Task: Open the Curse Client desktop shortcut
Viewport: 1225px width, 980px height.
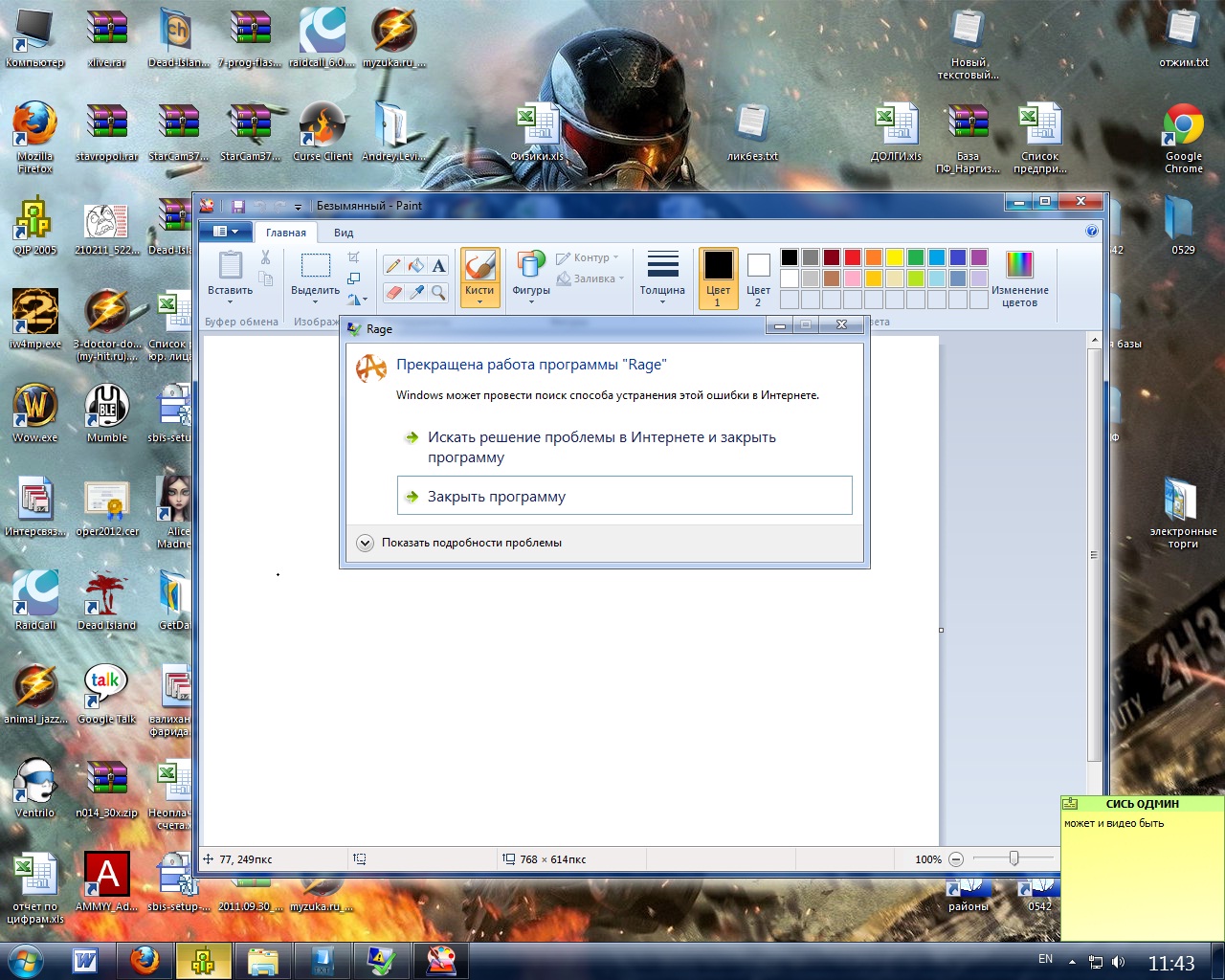Action: point(323,132)
